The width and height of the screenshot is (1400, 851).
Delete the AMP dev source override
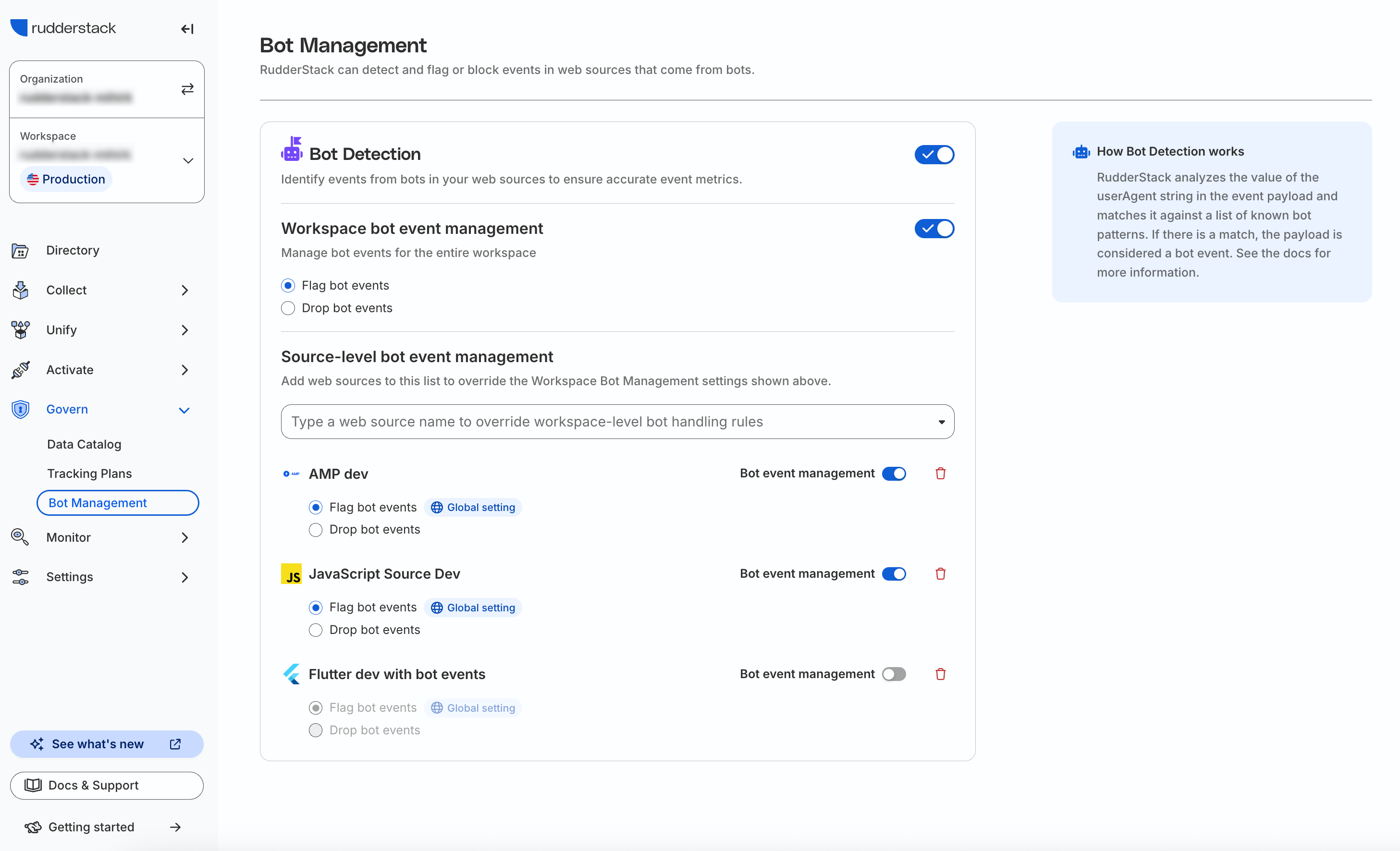[940, 474]
